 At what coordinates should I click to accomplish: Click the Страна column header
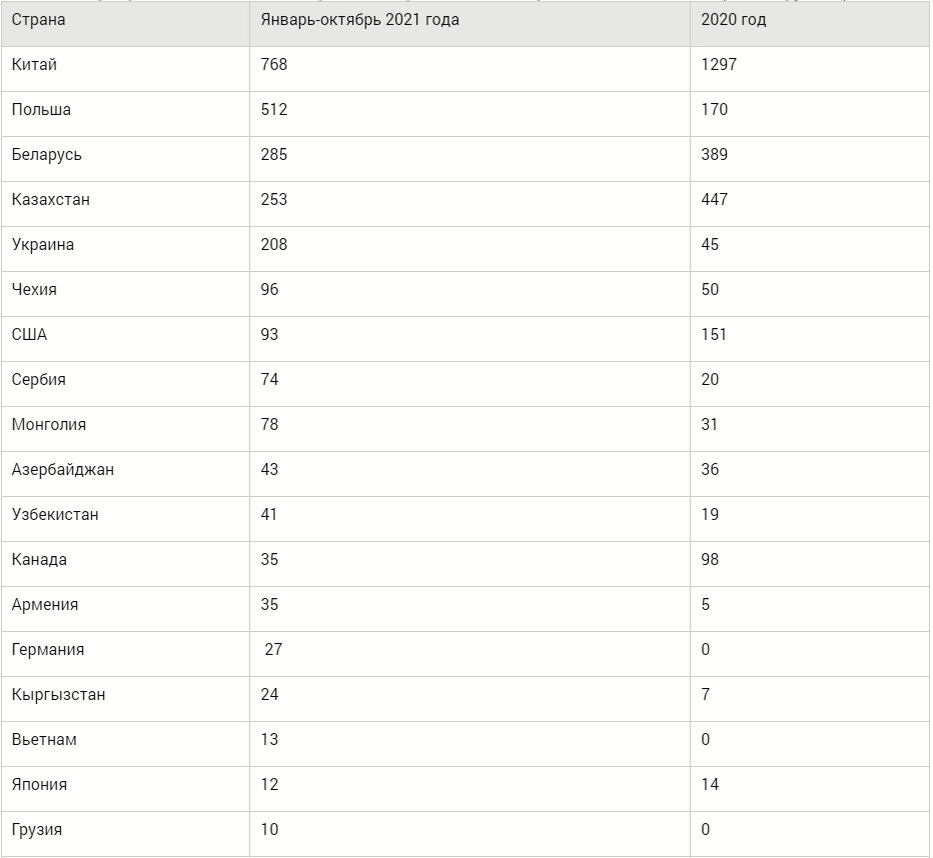click(x=38, y=20)
